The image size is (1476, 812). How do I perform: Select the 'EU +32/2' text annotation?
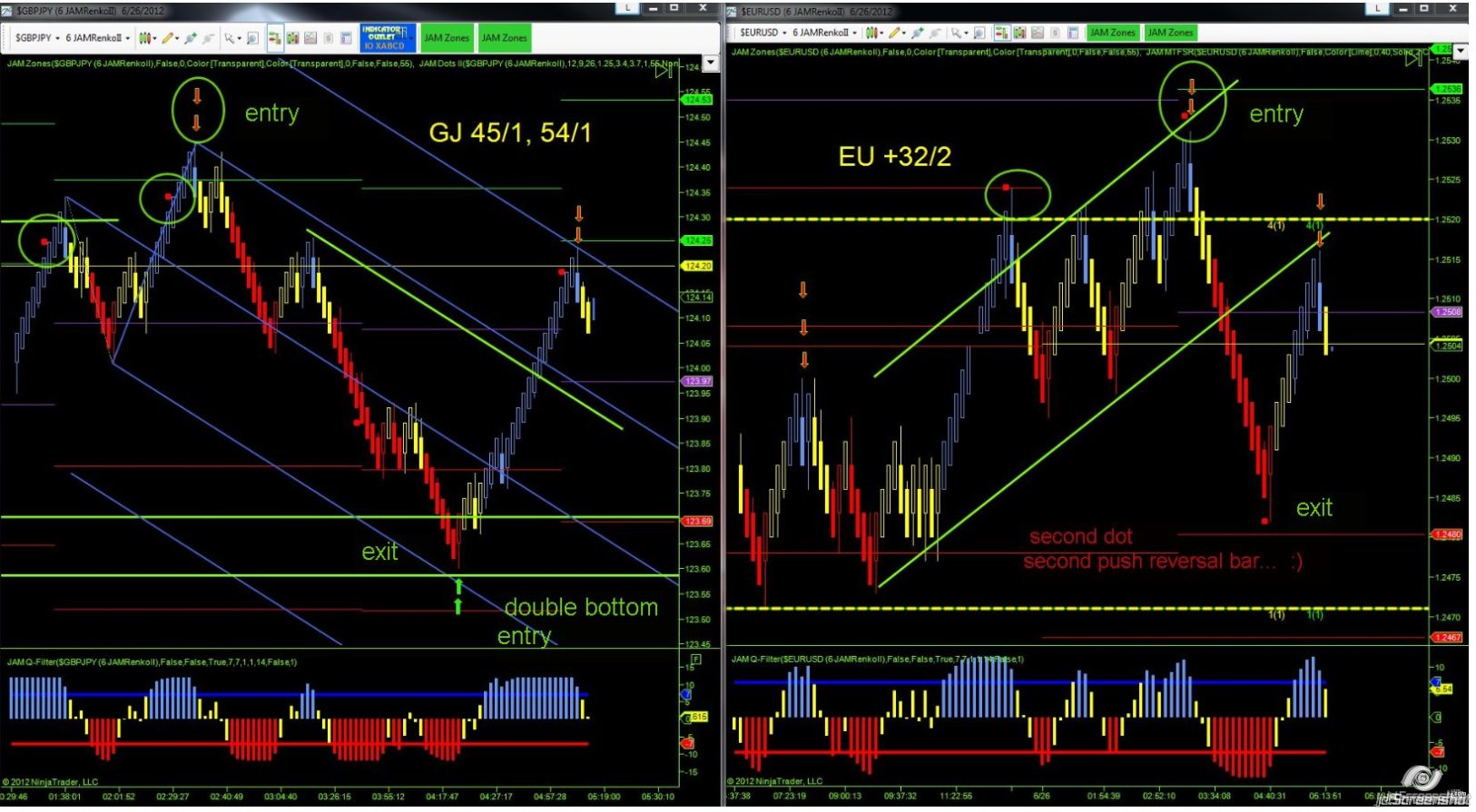click(894, 157)
